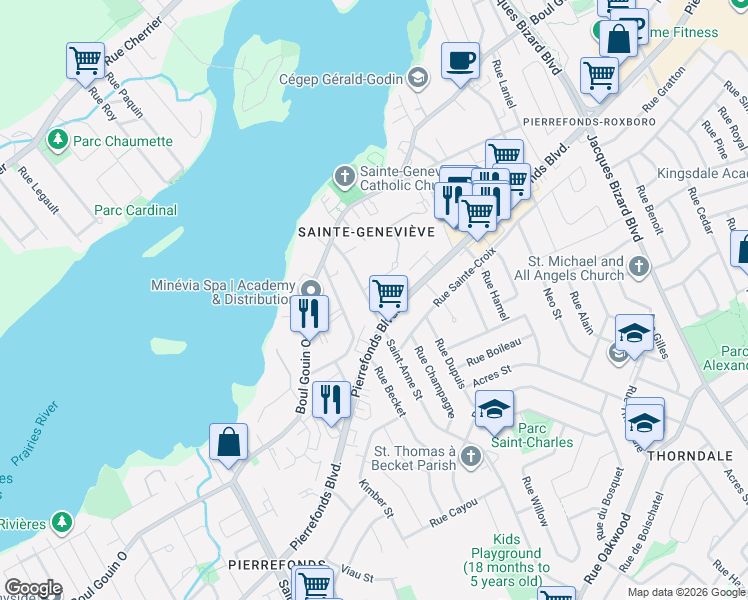
Task: Click the Parc Cardinal label
Action: [135, 210]
